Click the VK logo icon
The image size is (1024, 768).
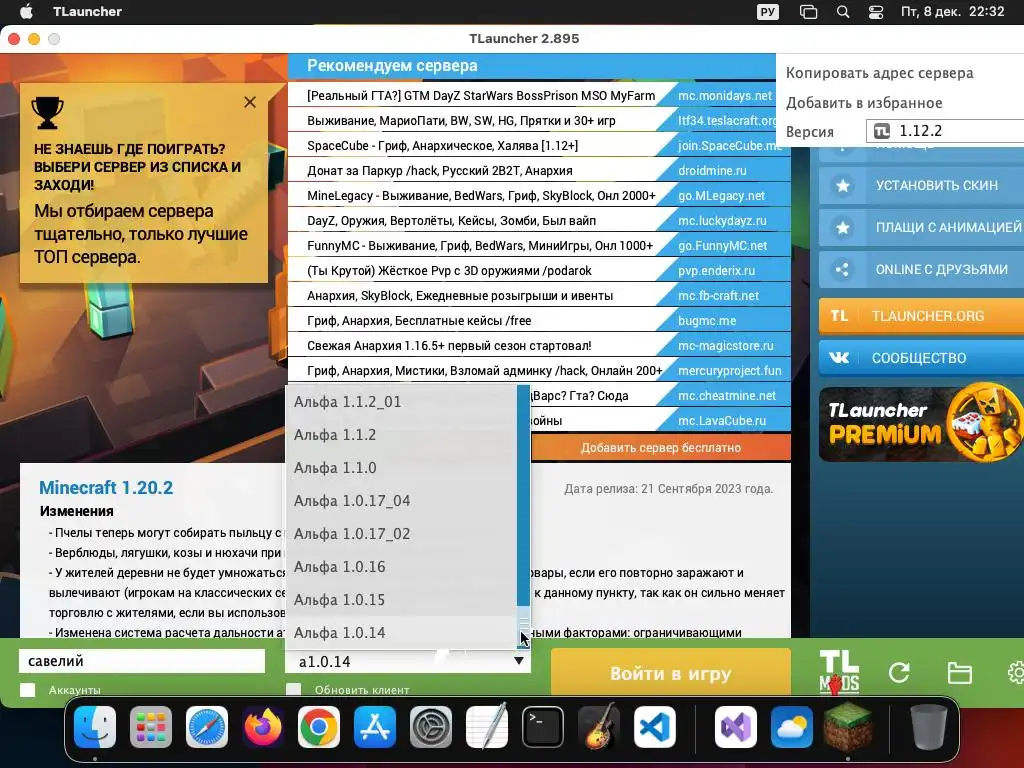tap(839, 358)
